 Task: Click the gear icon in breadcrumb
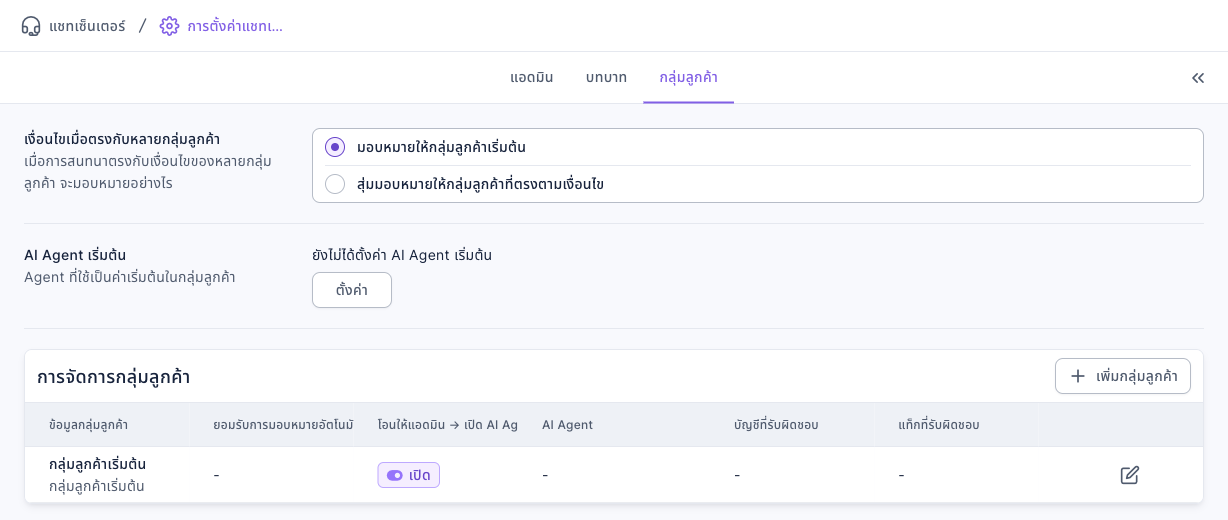169,26
